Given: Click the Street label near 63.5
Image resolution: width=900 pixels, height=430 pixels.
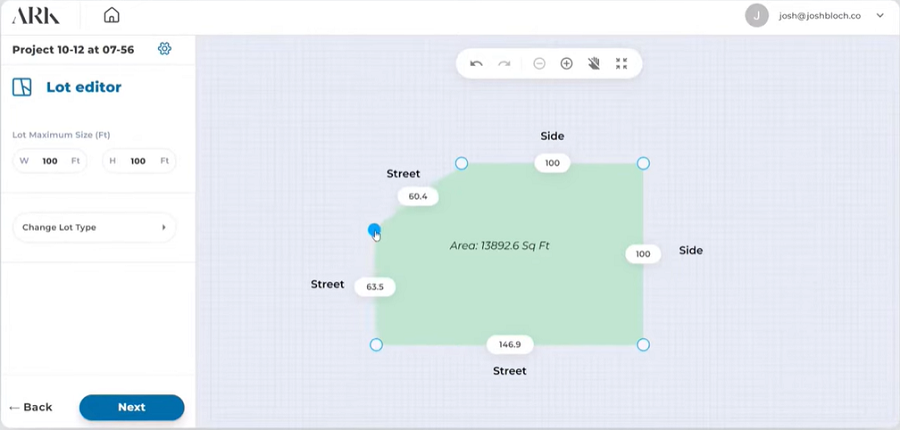Looking at the screenshot, I should [x=328, y=284].
